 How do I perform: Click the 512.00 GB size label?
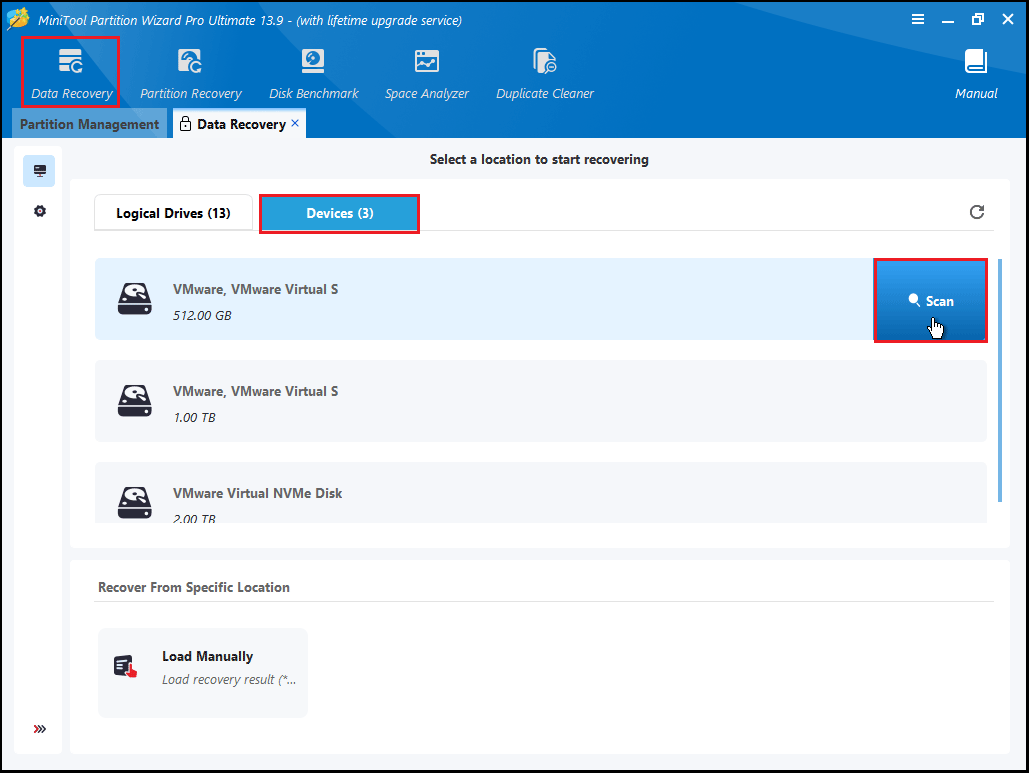point(202,316)
